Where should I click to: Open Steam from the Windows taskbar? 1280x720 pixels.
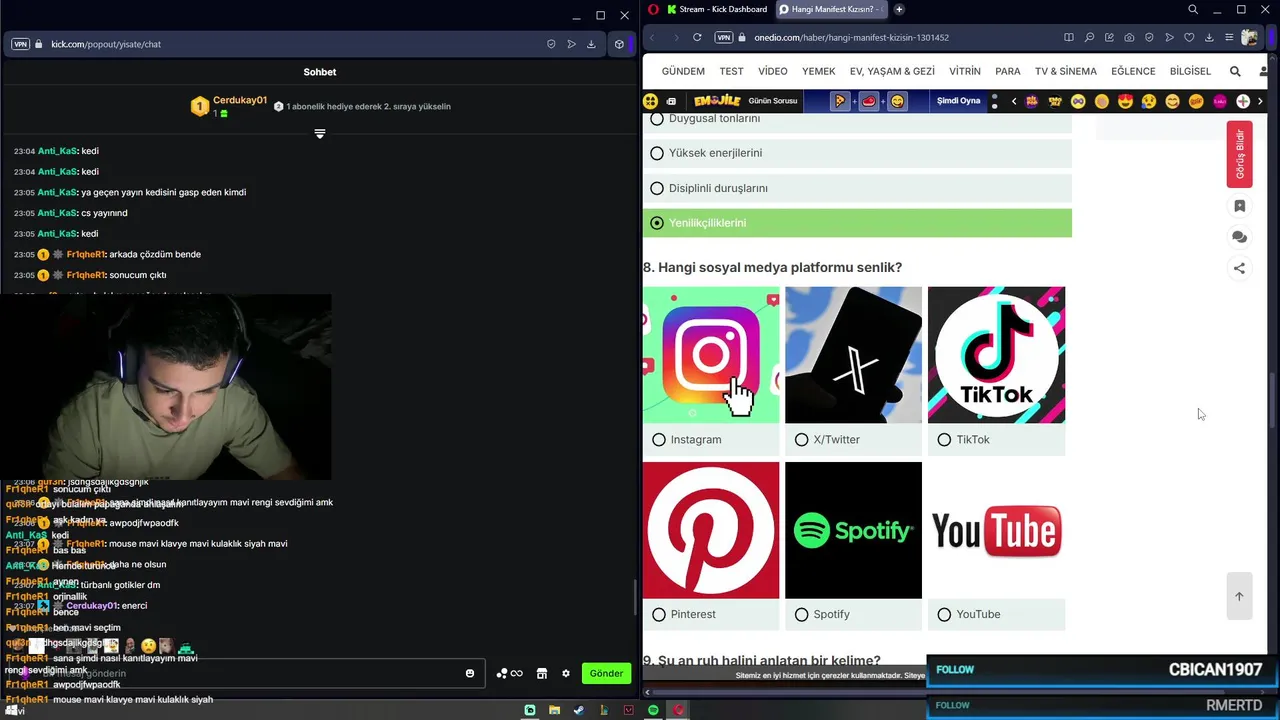(x=579, y=710)
